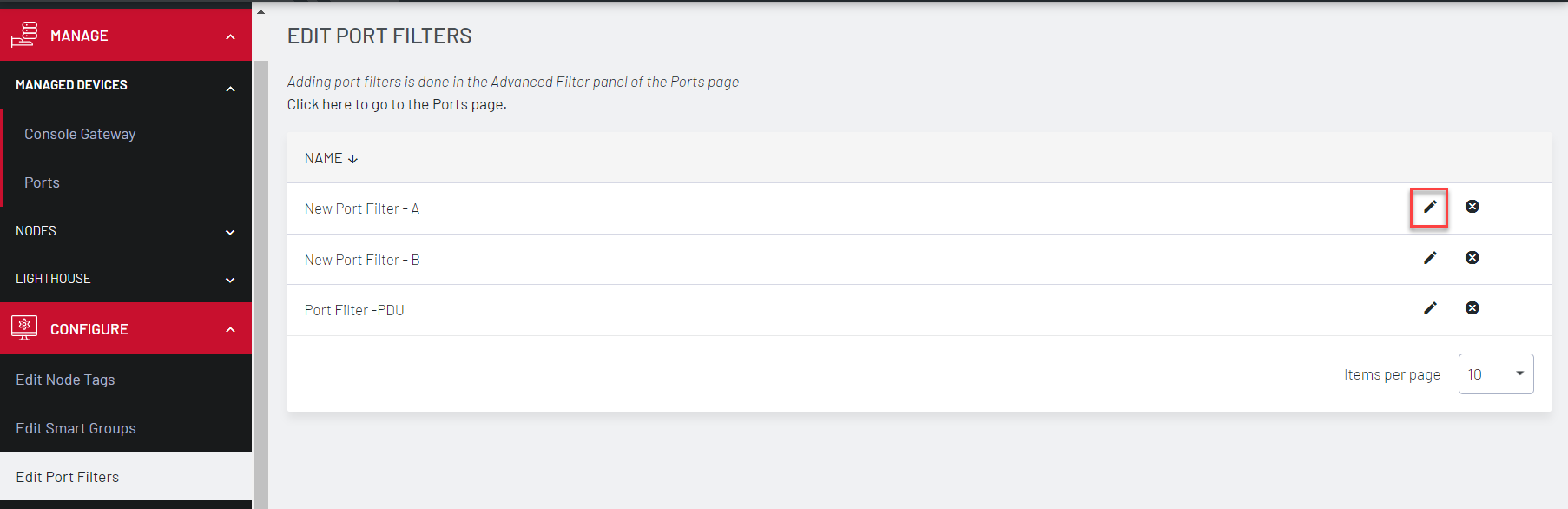
Task: Edit the New Port Filter - A entry
Action: pos(1429,207)
